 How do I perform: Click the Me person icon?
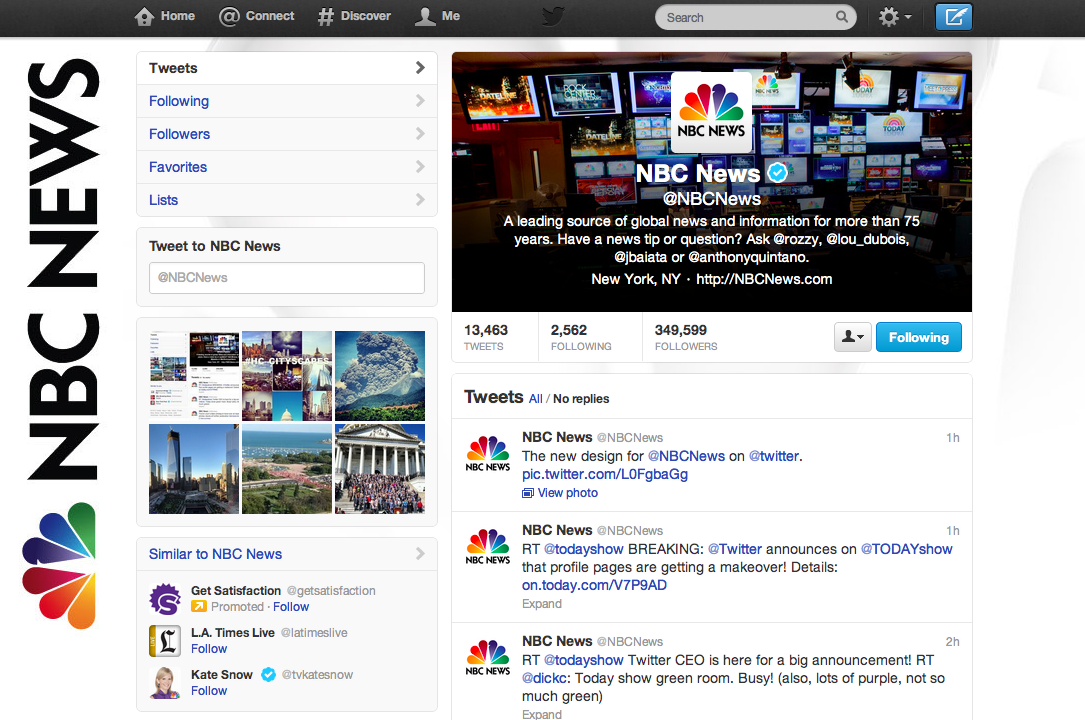(x=425, y=16)
